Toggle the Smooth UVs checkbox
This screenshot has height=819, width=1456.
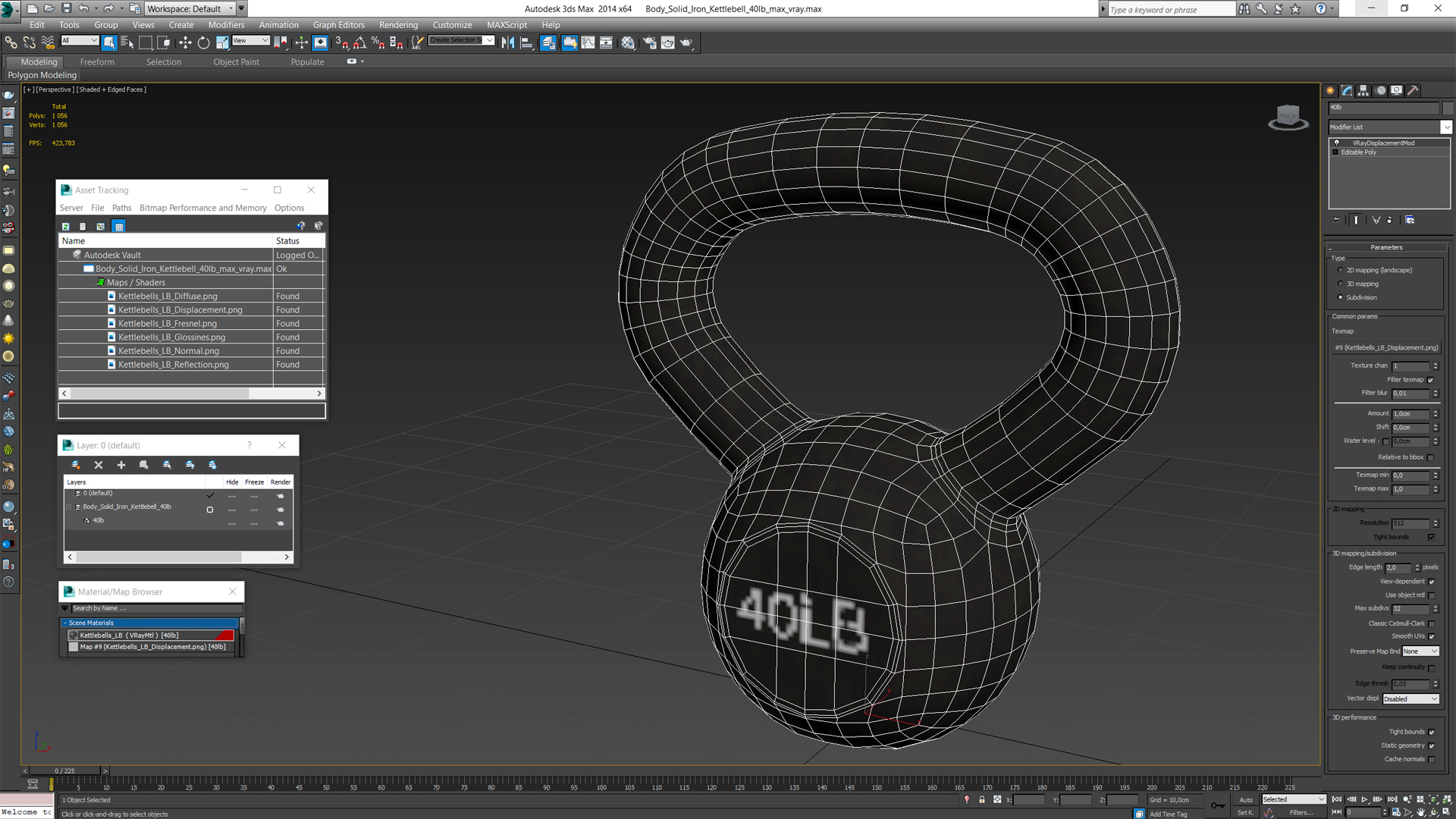click(x=1432, y=636)
